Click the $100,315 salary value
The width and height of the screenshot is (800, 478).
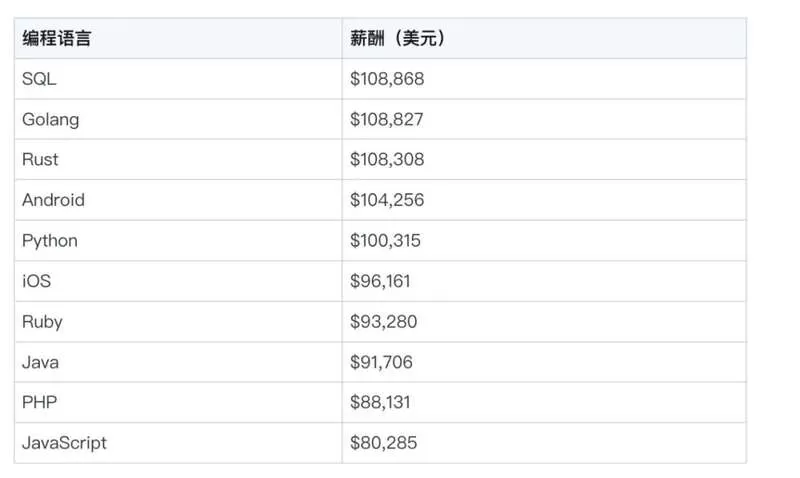pos(385,240)
